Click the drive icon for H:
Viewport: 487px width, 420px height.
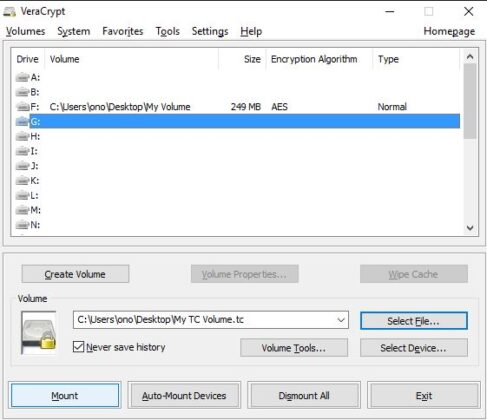(22, 136)
